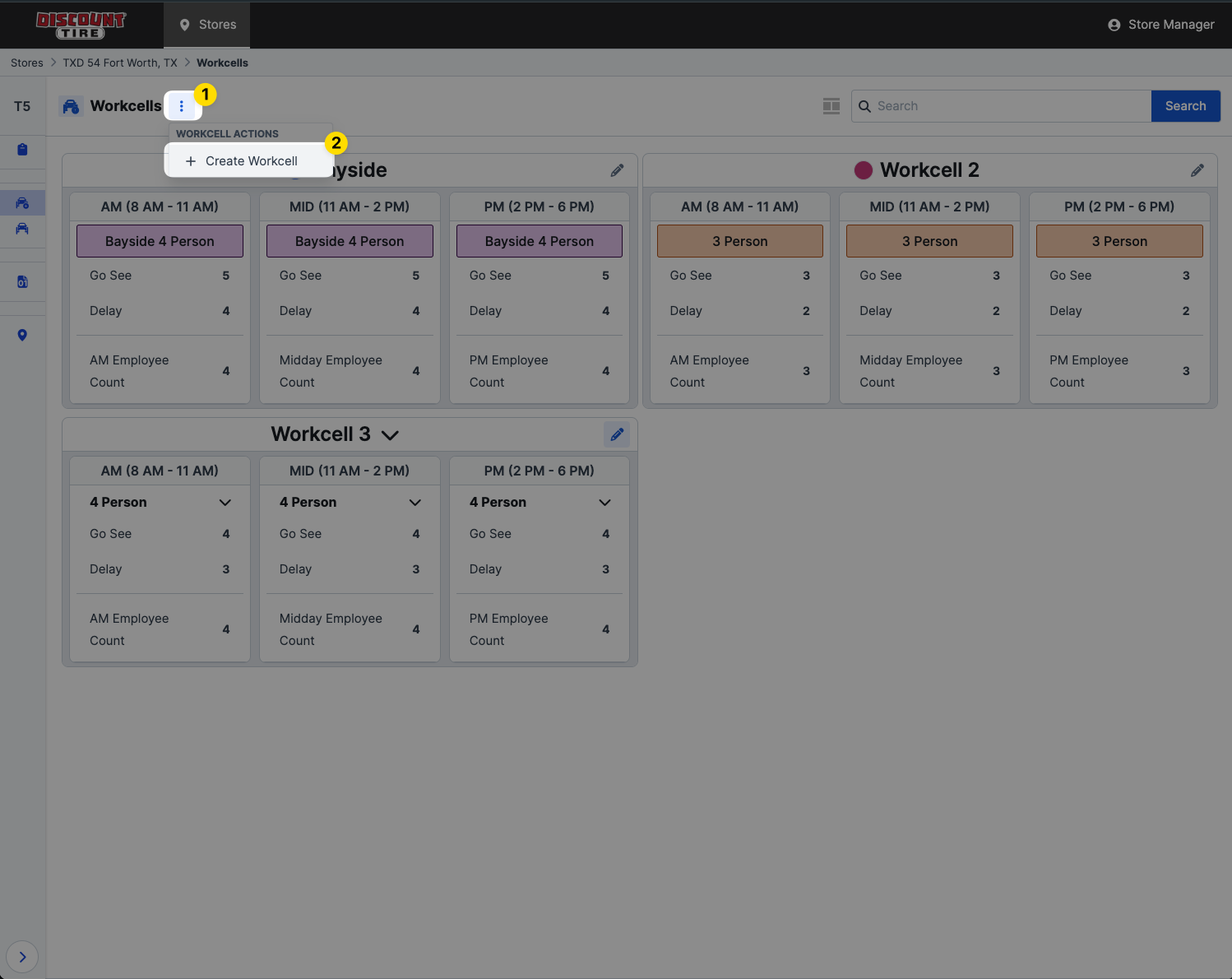Click the Store Manager account icon
Screen dimensions: 1232x979
1114,25
